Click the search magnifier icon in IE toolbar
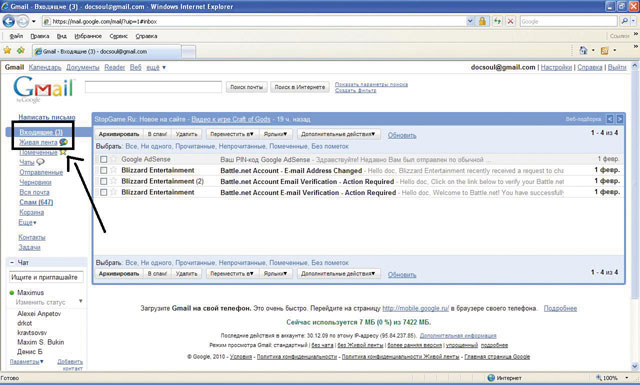The width and height of the screenshot is (640, 385). click(x=624, y=21)
